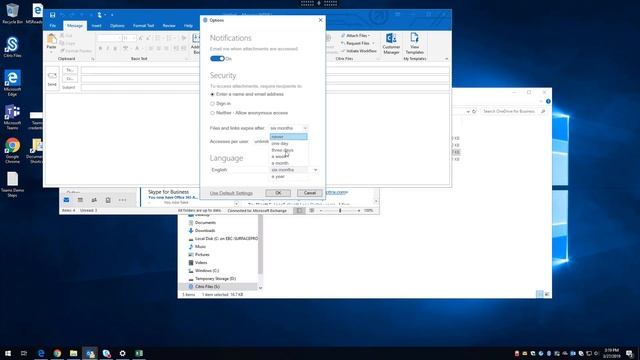
Task: Choose 'three days' in the expiry list
Action: pyautogui.click(x=289, y=150)
